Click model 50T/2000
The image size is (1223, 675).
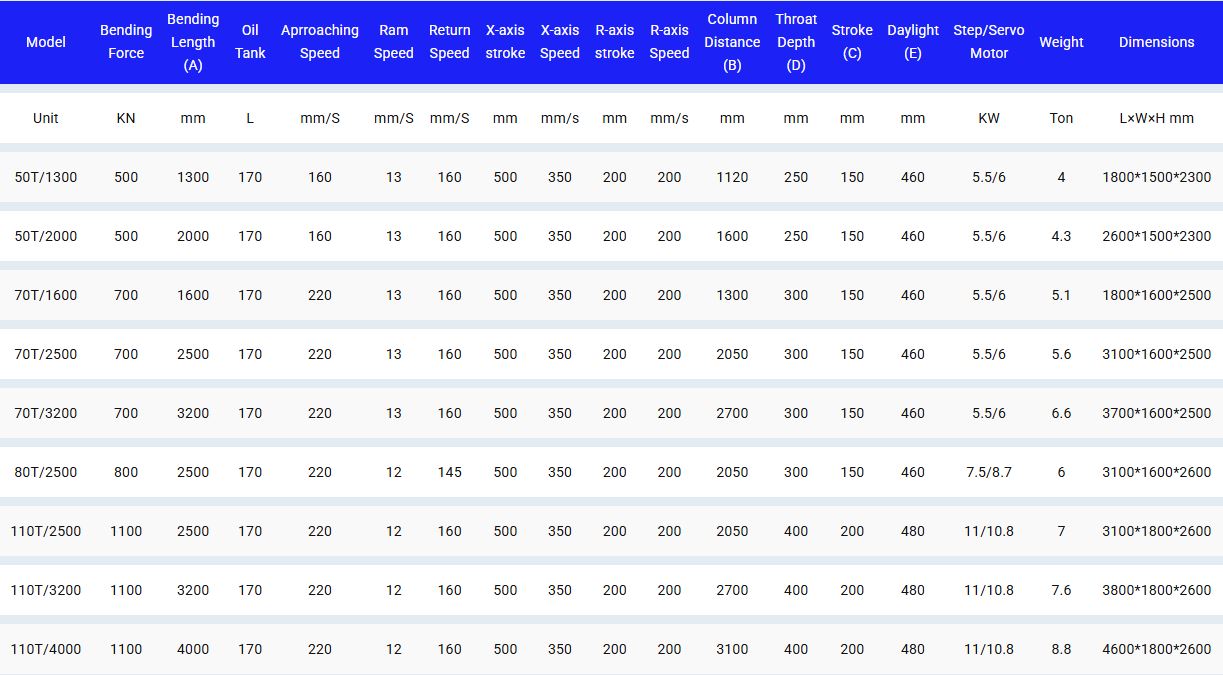point(46,236)
